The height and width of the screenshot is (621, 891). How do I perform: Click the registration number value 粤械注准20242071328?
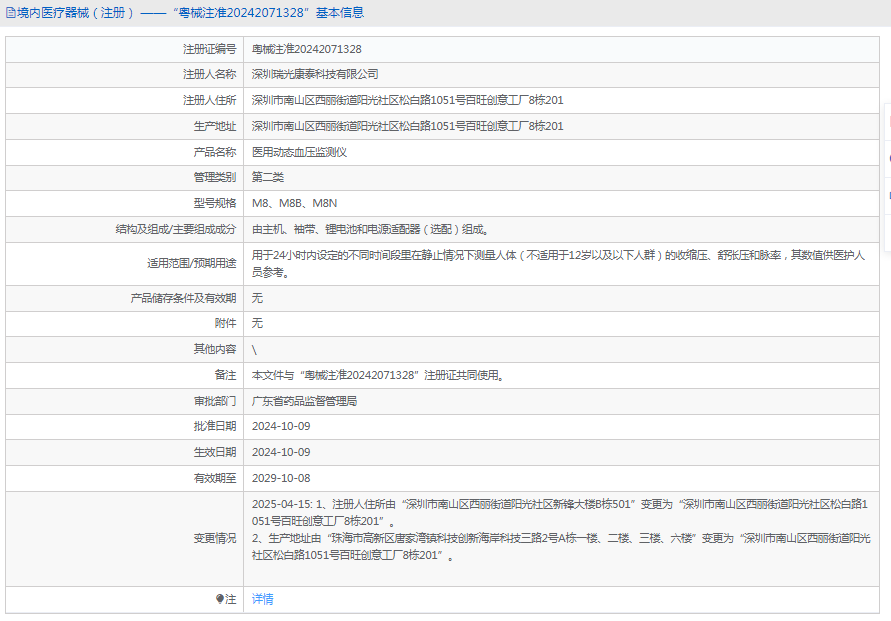click(x=307, y=49)
